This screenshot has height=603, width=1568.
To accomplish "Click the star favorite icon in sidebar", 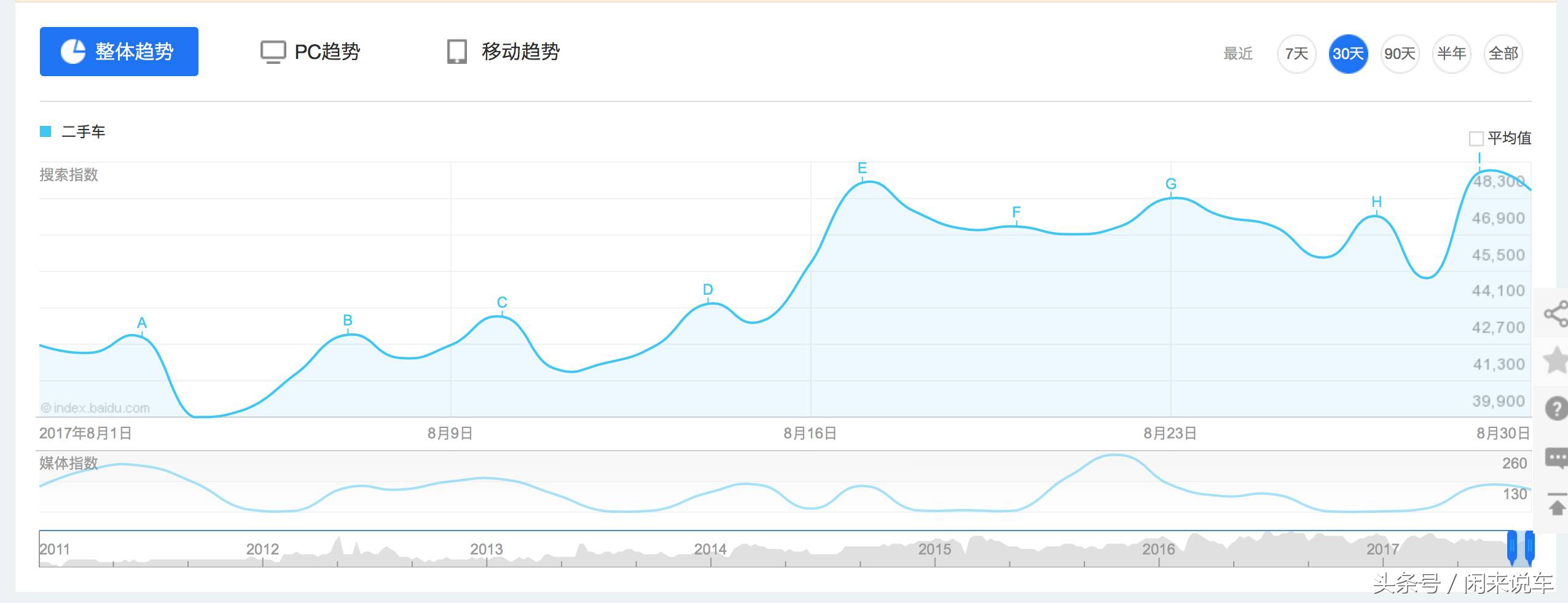I will coord(1557,360).
